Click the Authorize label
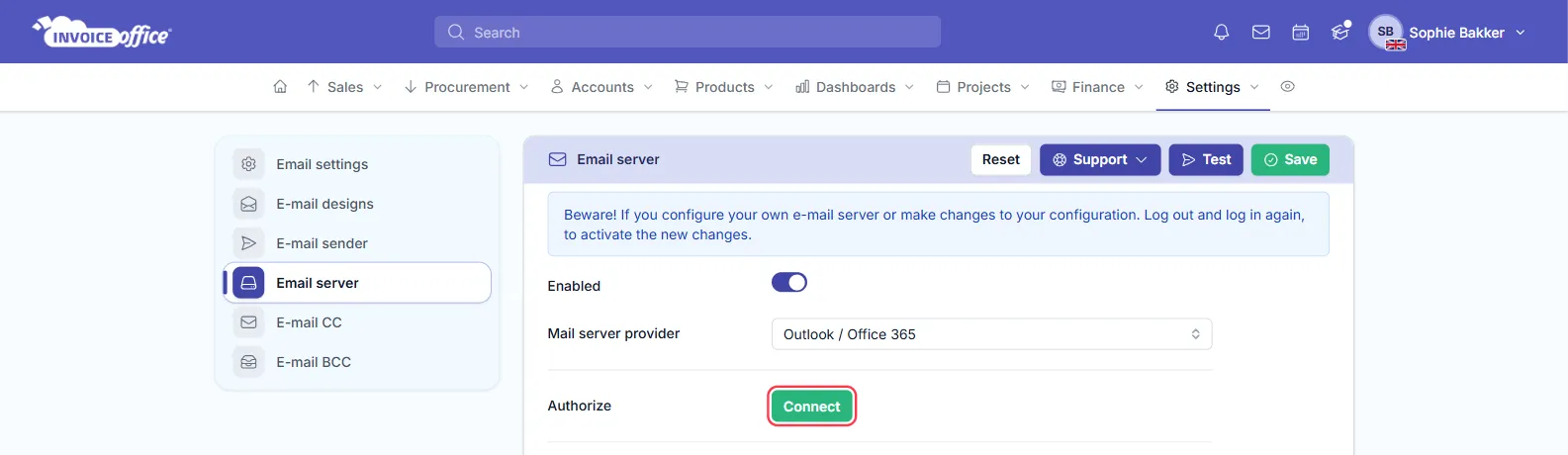1568x455 pixels. point(580,406)
